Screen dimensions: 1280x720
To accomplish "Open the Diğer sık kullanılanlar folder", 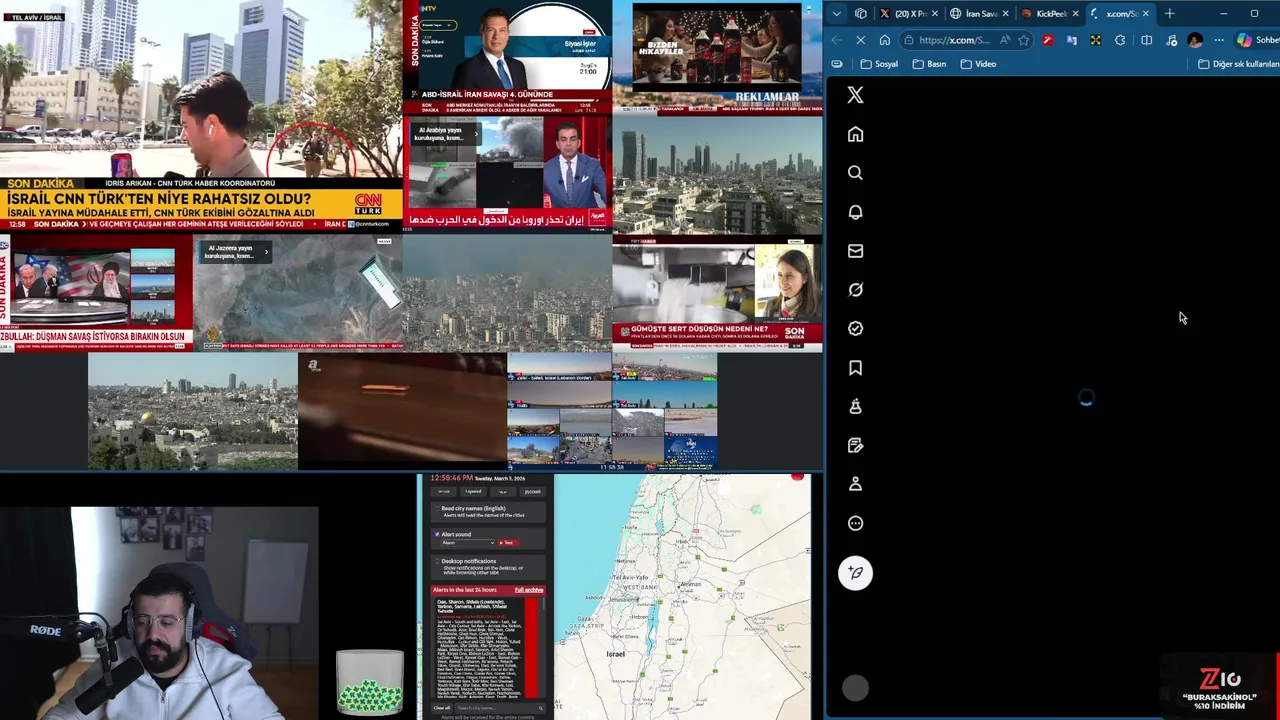I will (1238, 64).
